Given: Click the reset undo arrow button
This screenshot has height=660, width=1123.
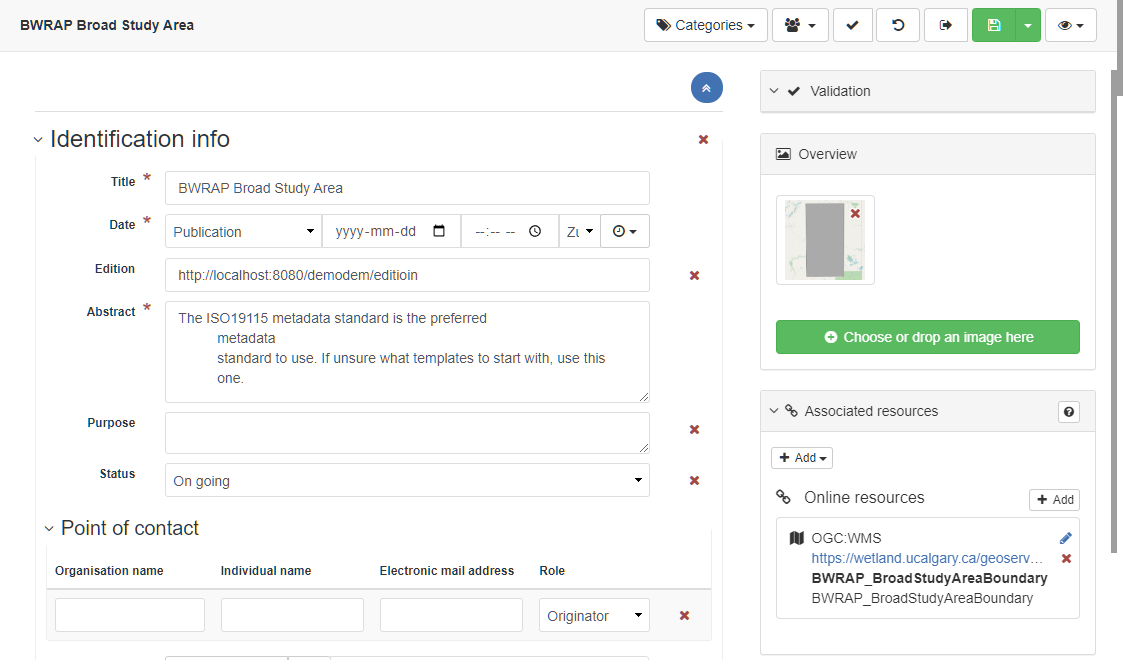Looking at the screenshot, I should [898, 25].
